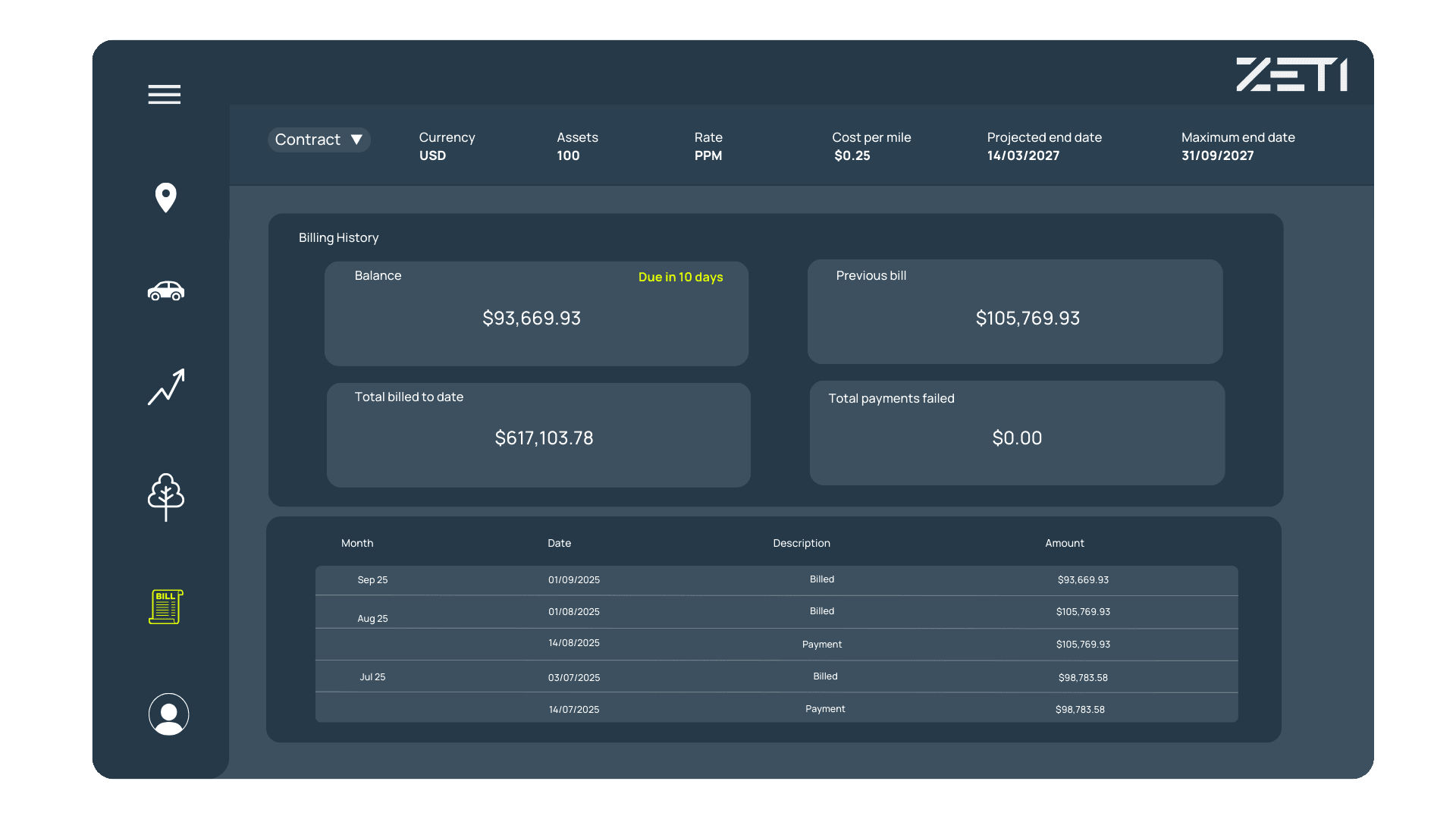This screenshot has width=1456, height=819.
Task: Open the user profile avatar icon
Action: click(168, 714)
